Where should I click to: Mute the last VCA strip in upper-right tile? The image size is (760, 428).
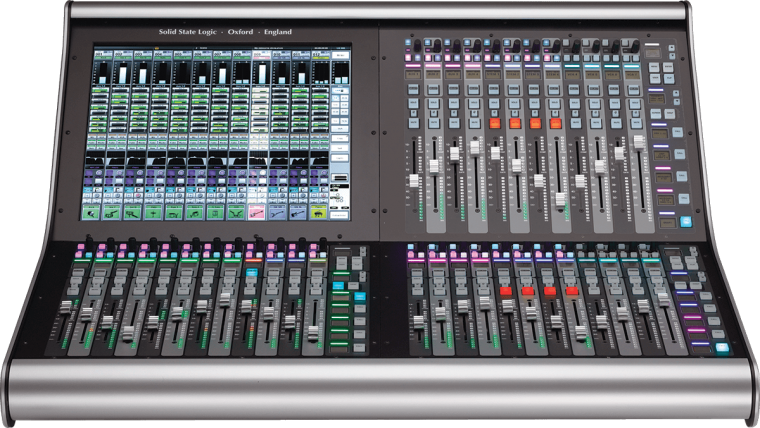(x=634, y=123)
